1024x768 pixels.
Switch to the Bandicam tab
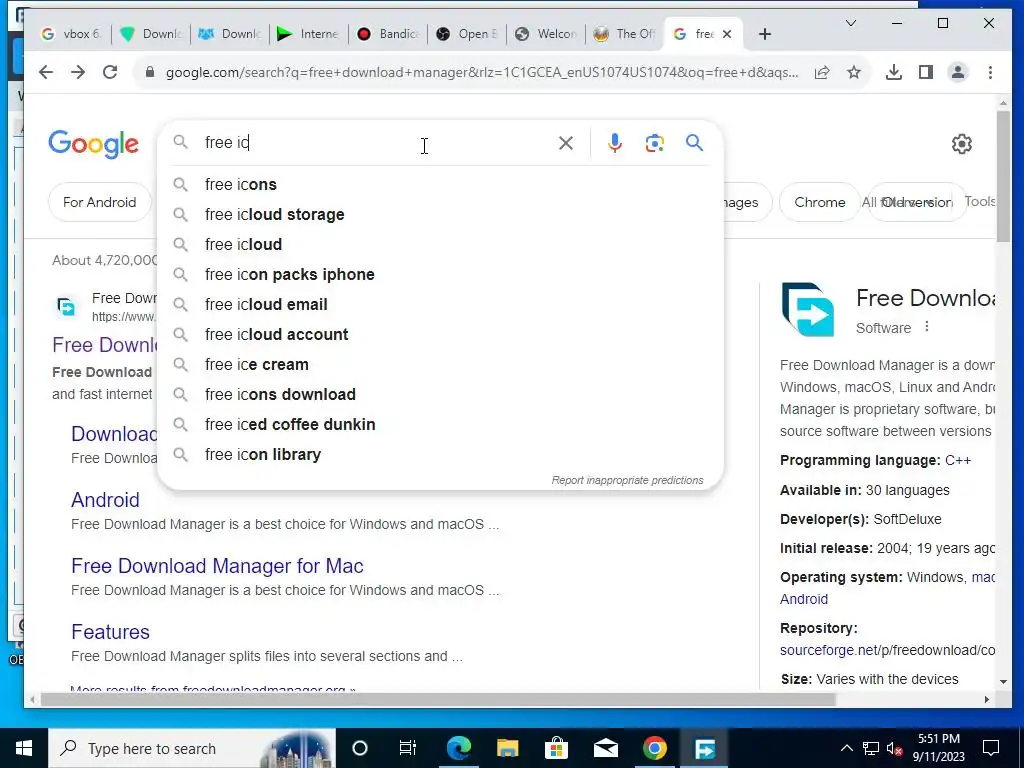click(x=388, y=34)
